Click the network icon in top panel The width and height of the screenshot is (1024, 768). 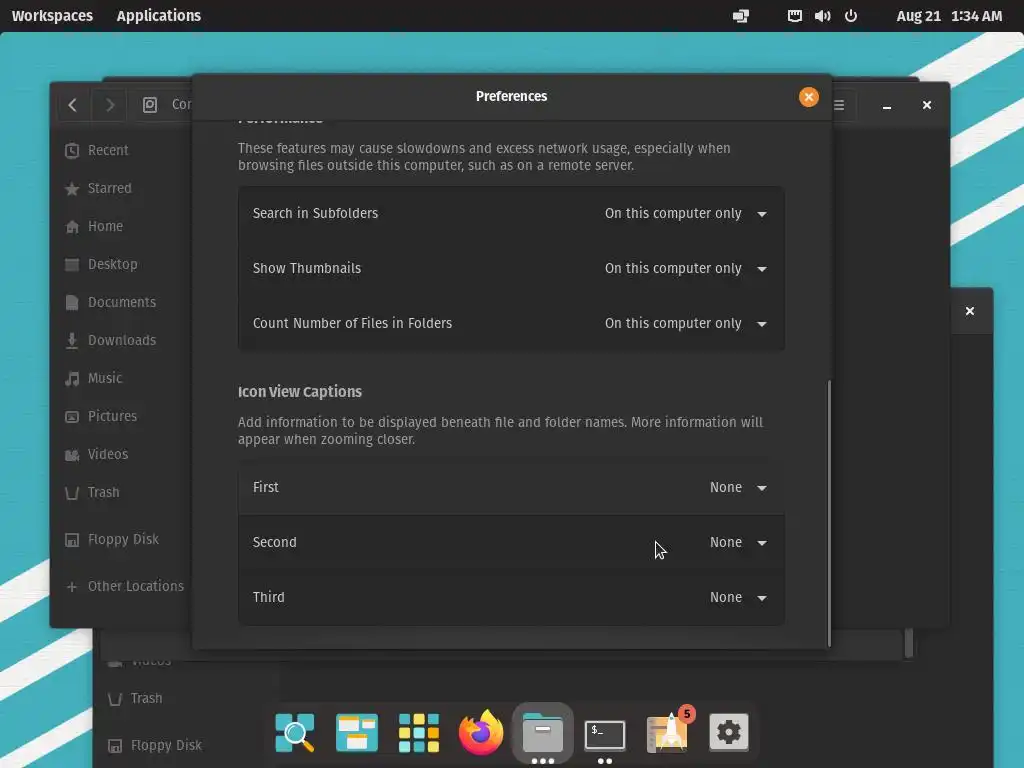pyautogui.click(x=794, y=16)
